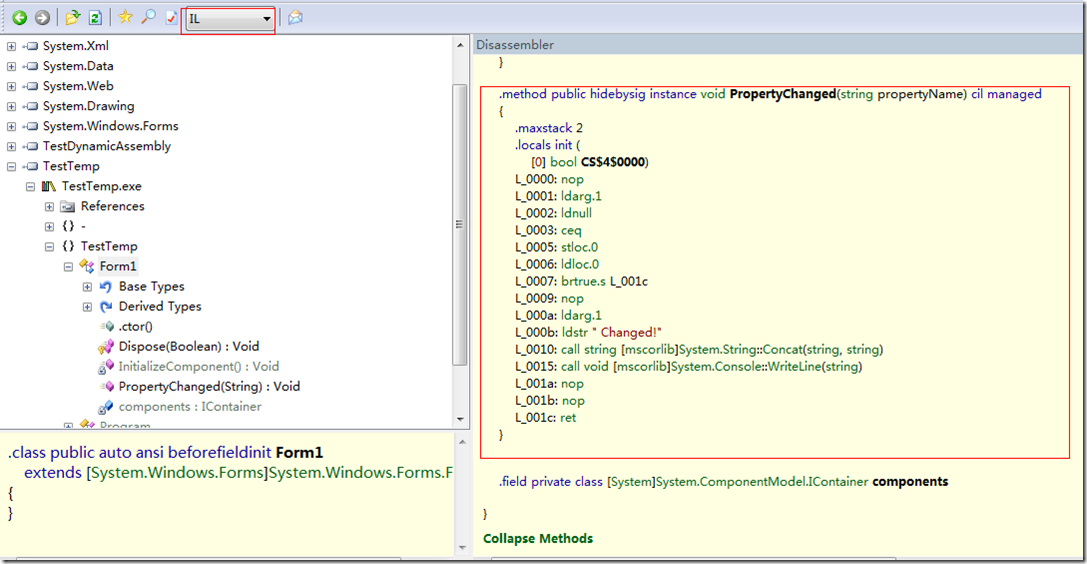Click the green Back navigation arrow
The width and height of the screenshot is (1087, 564).
[x=19, y=18]
